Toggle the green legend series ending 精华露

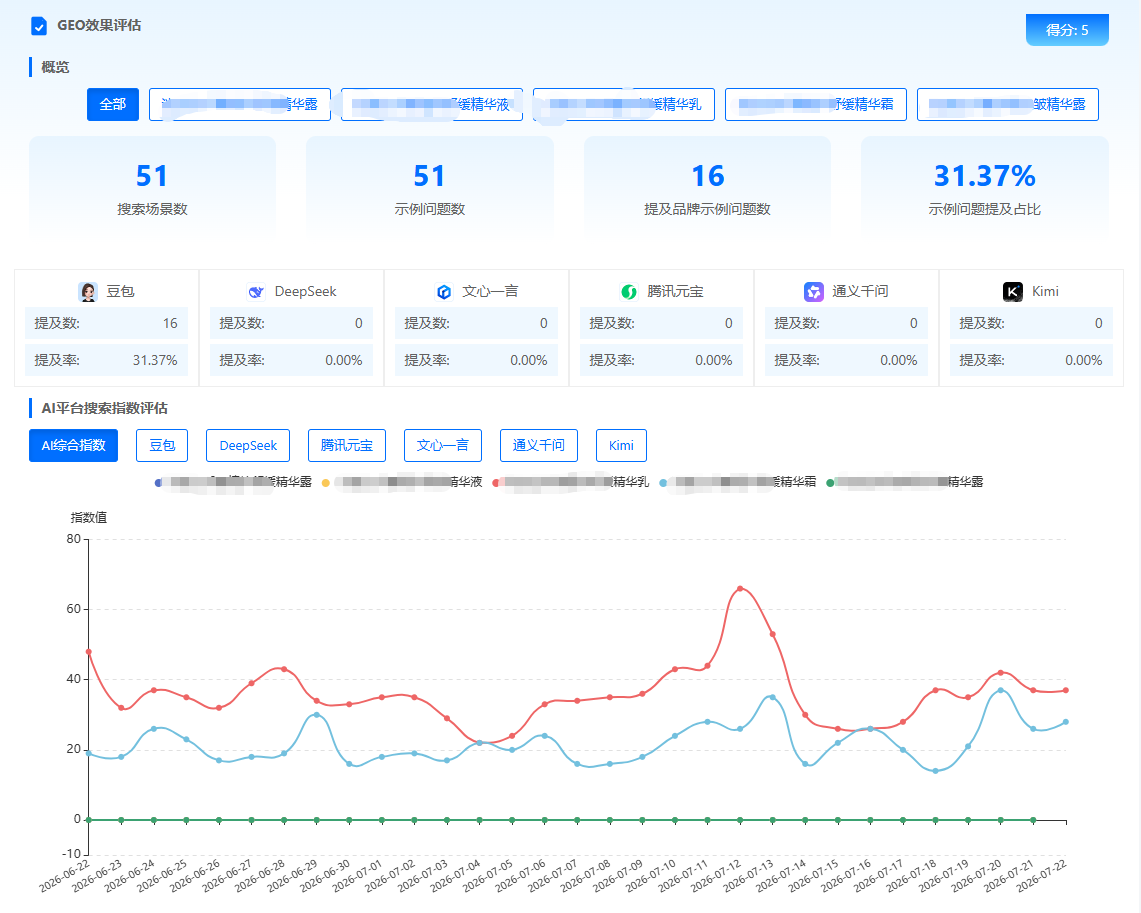905,482
